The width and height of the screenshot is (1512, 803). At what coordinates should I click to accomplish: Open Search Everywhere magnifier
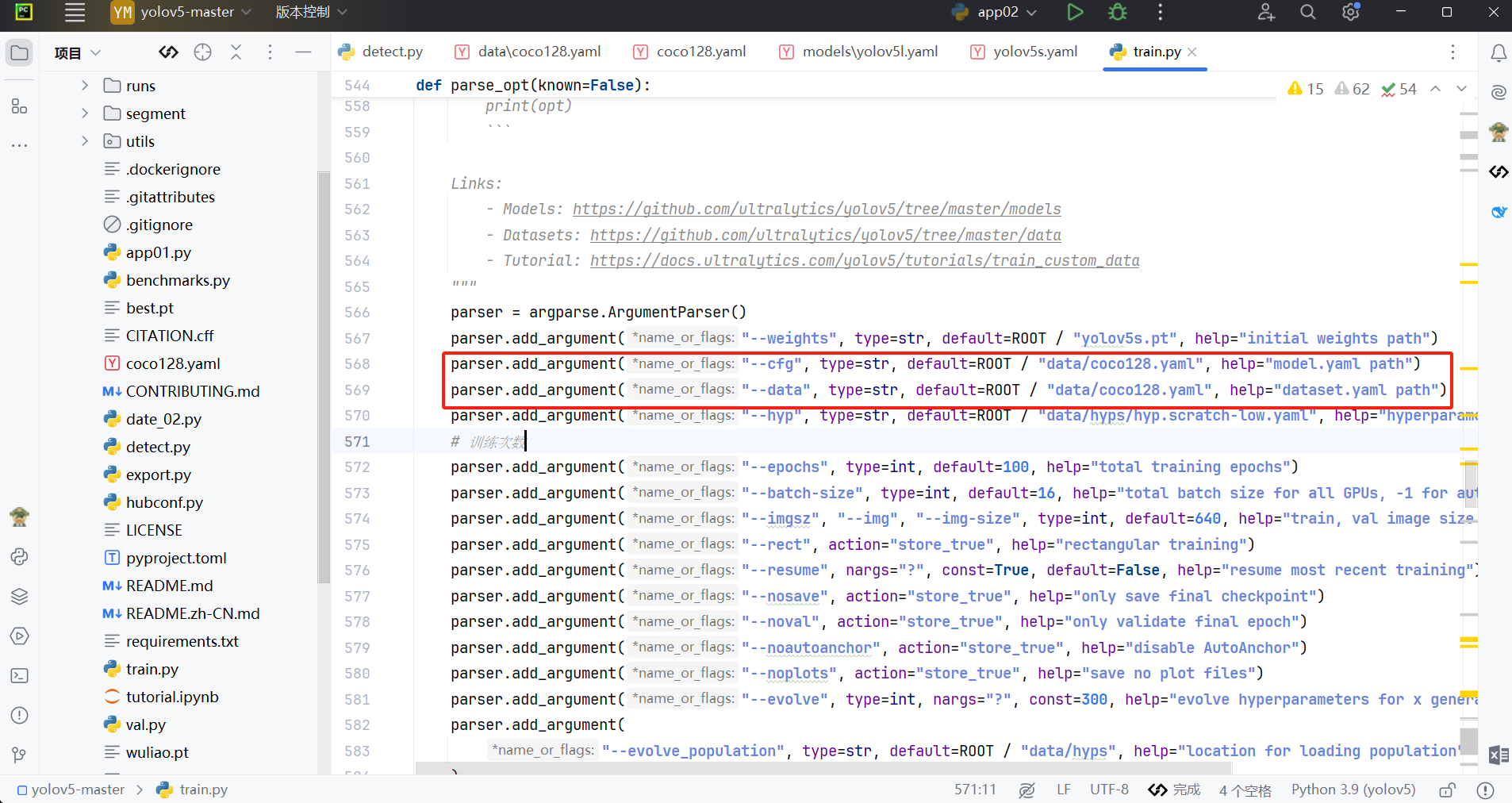tap(1308, 12)
